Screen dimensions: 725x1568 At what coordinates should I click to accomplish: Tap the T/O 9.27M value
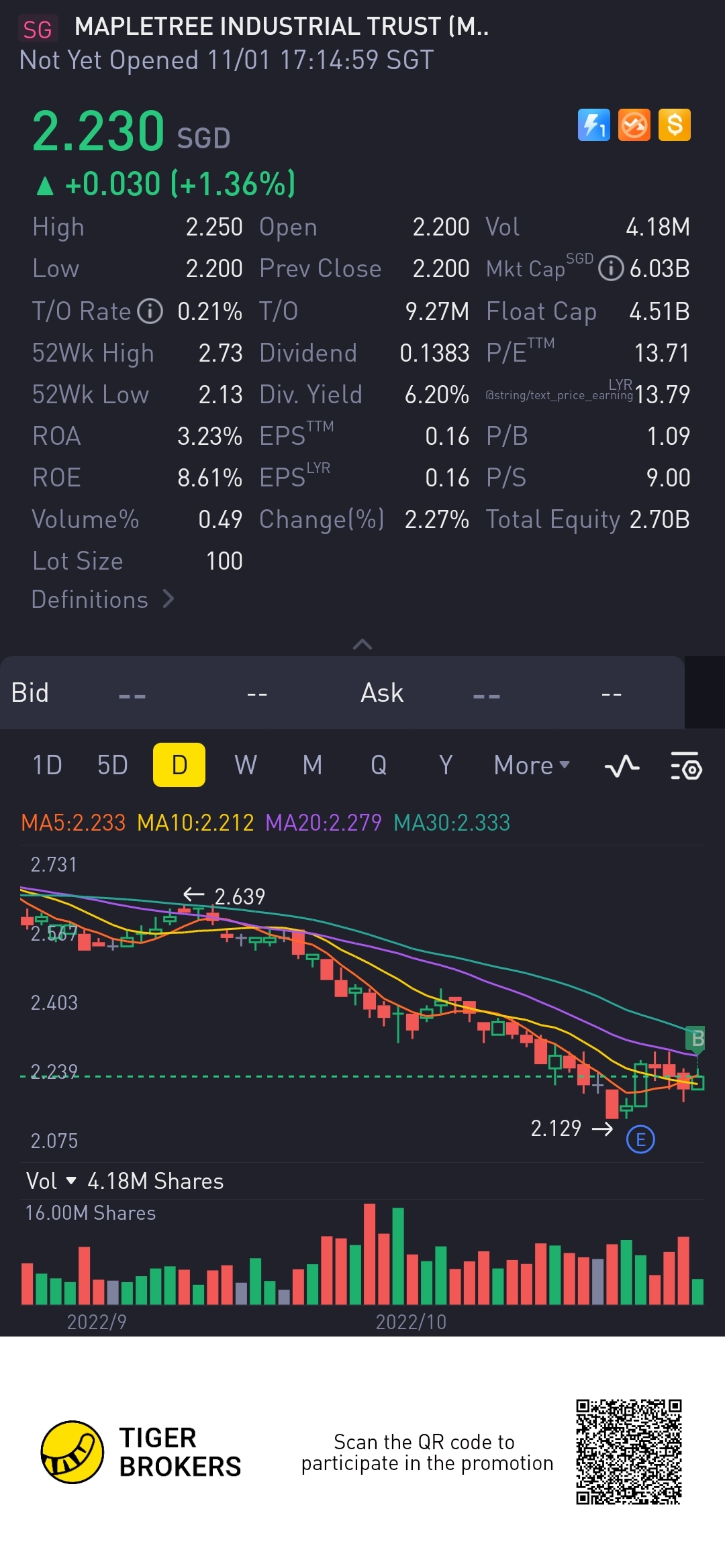click(x=437, y=311)
